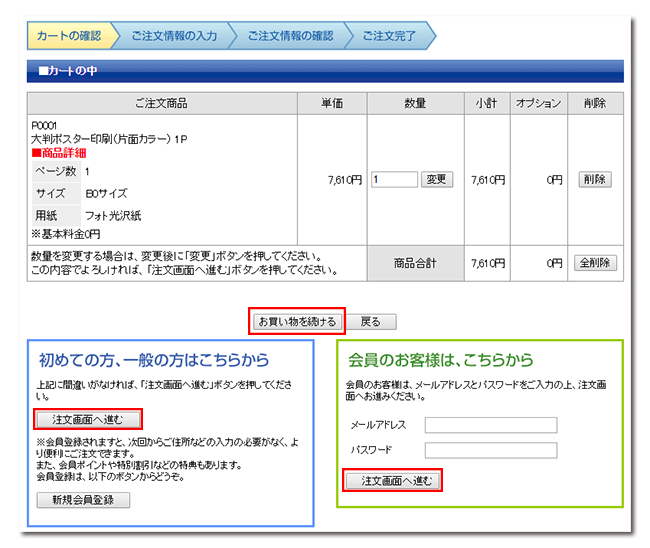Delete the poster item with 削除 button
The width and height of the screenshot is (650, 548).
(595, 179)
